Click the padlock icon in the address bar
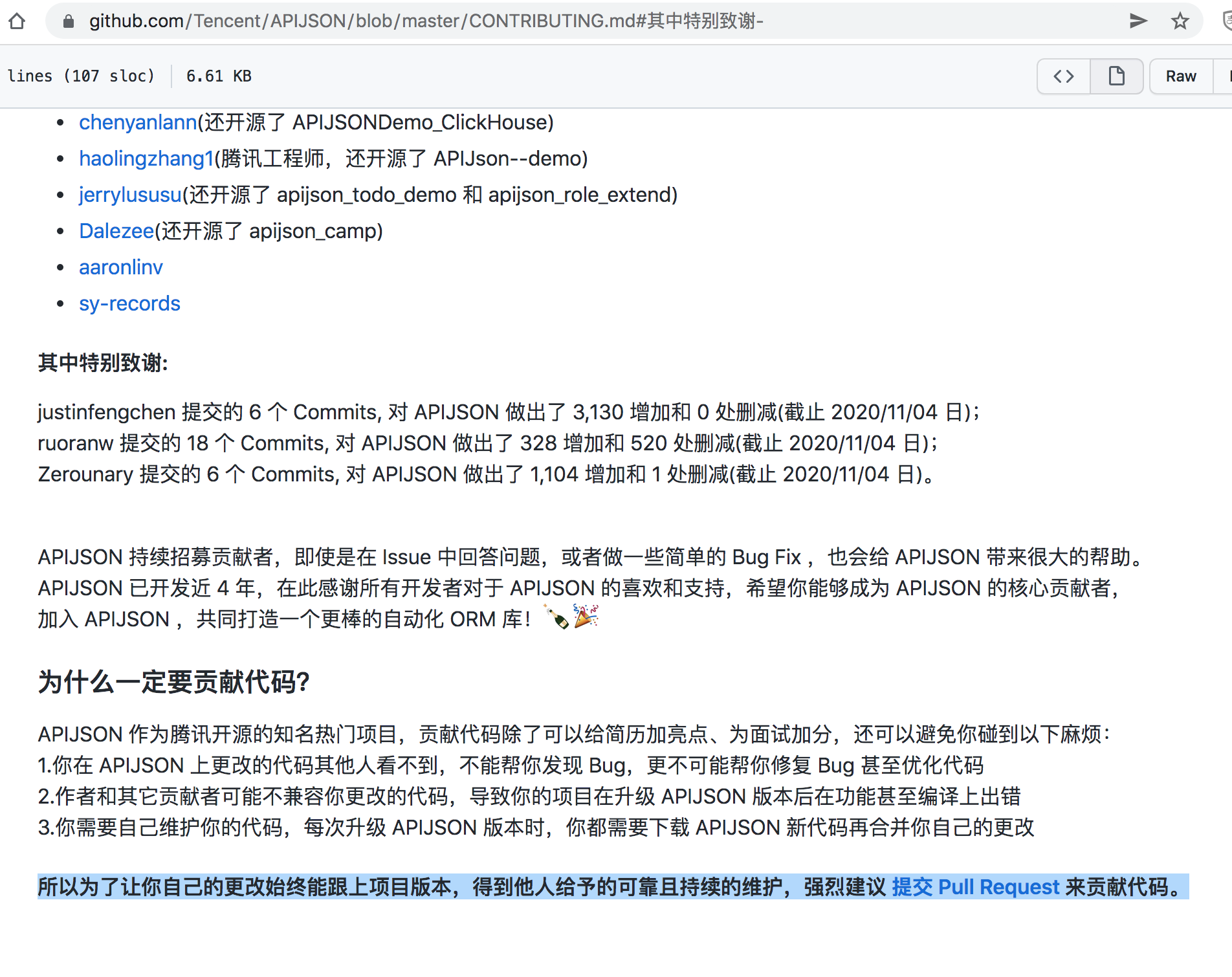Screen dimensions: 1232x977 [x=68, y=21]
